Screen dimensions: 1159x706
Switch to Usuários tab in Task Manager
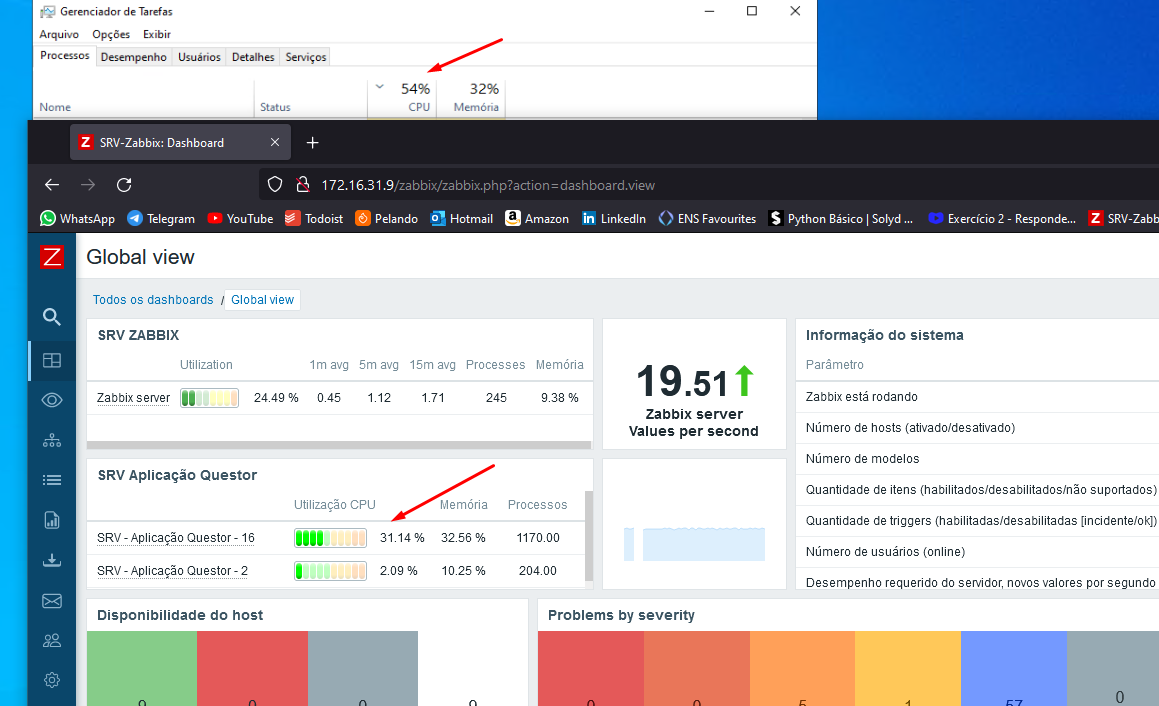[x=200, y=57]
